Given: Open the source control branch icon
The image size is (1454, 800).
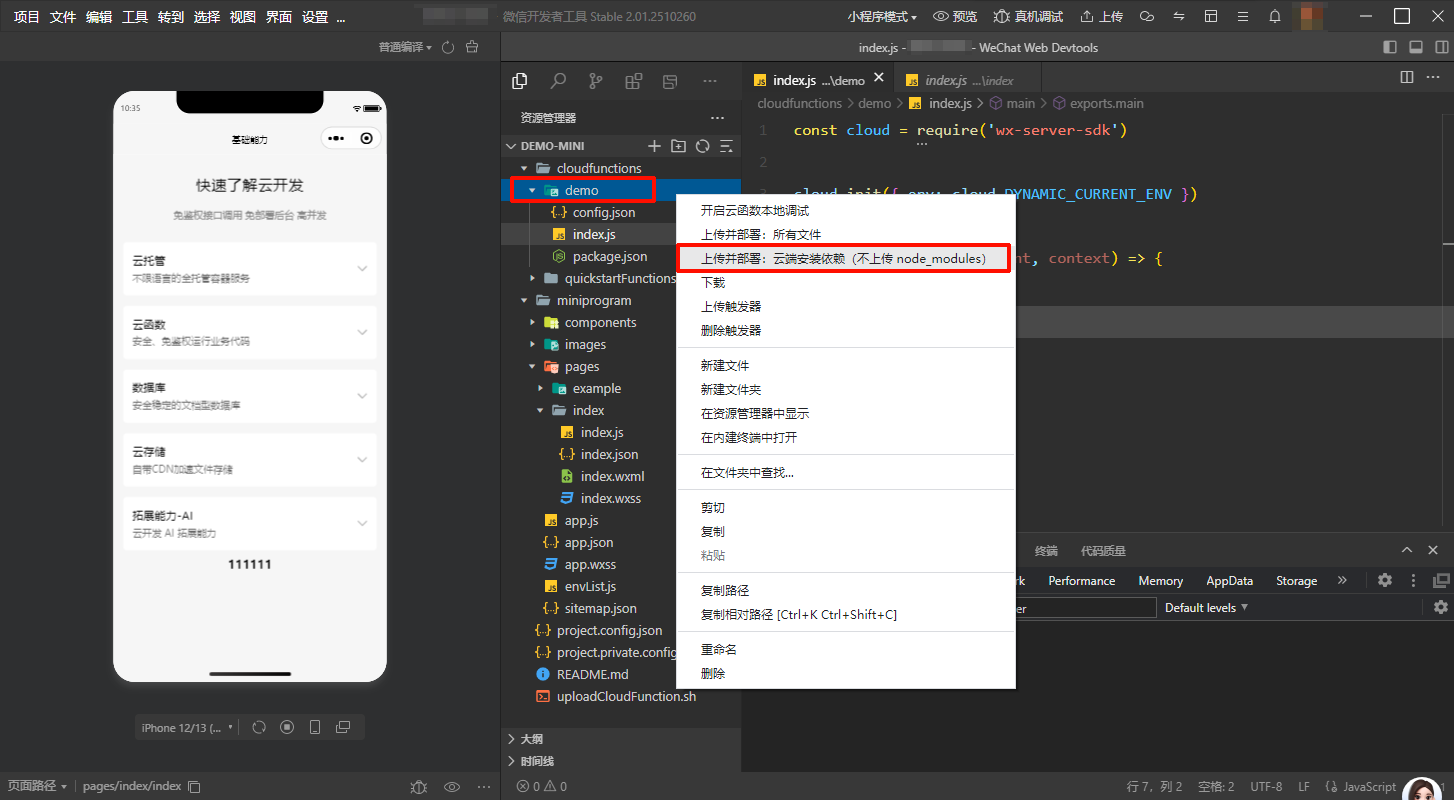Looking at the screenshot, I should pos(596,81).
